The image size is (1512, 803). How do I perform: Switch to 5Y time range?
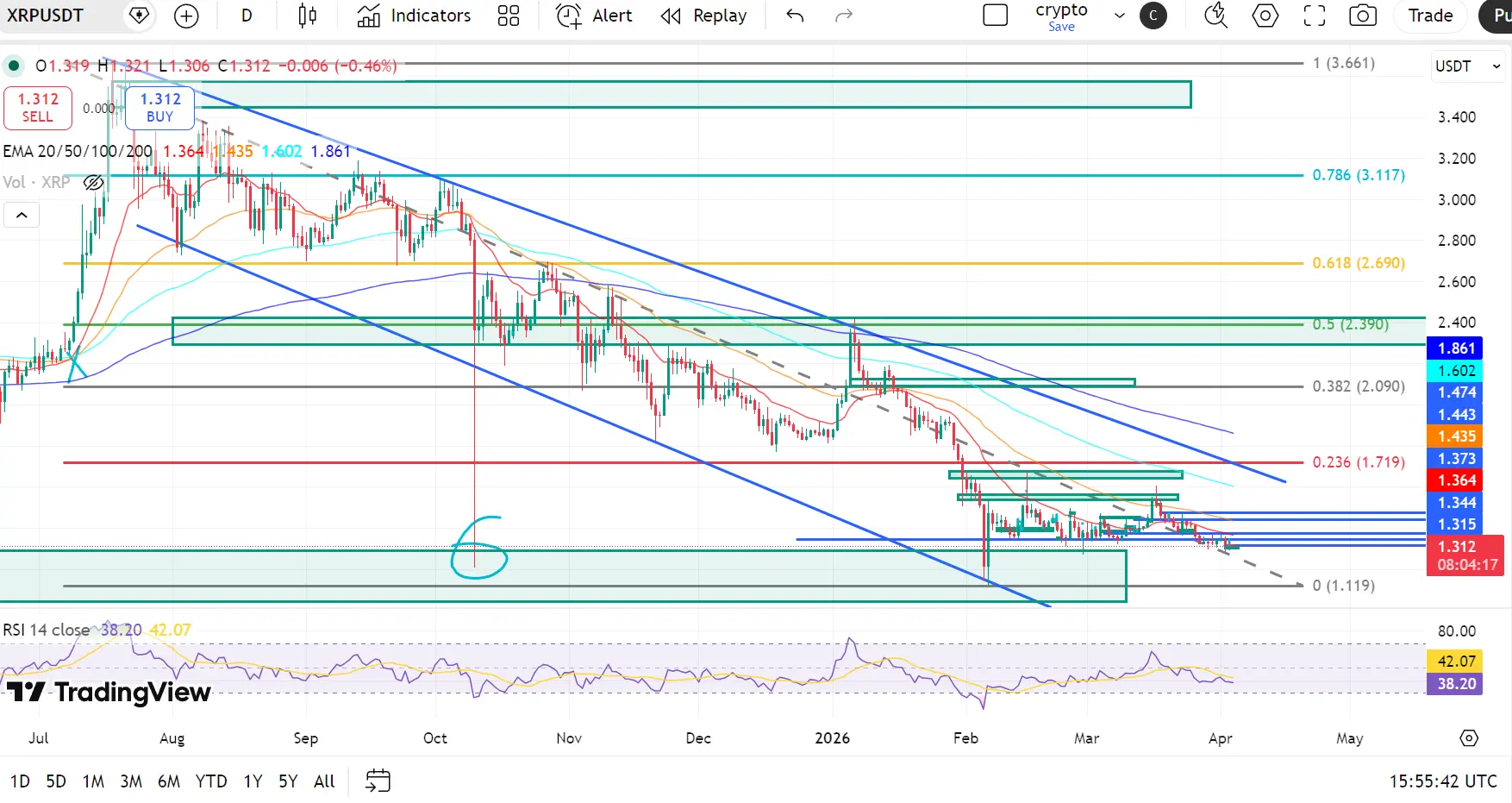tap(288, 781)
